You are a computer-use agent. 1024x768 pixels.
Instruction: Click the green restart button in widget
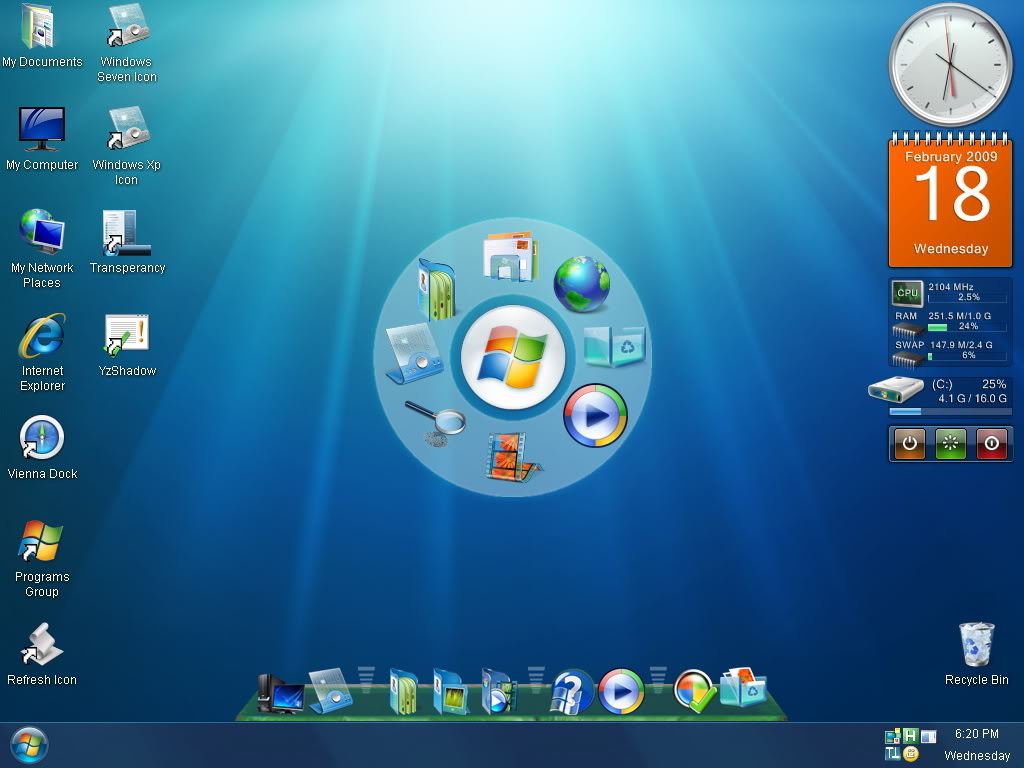tap(950, 443)
